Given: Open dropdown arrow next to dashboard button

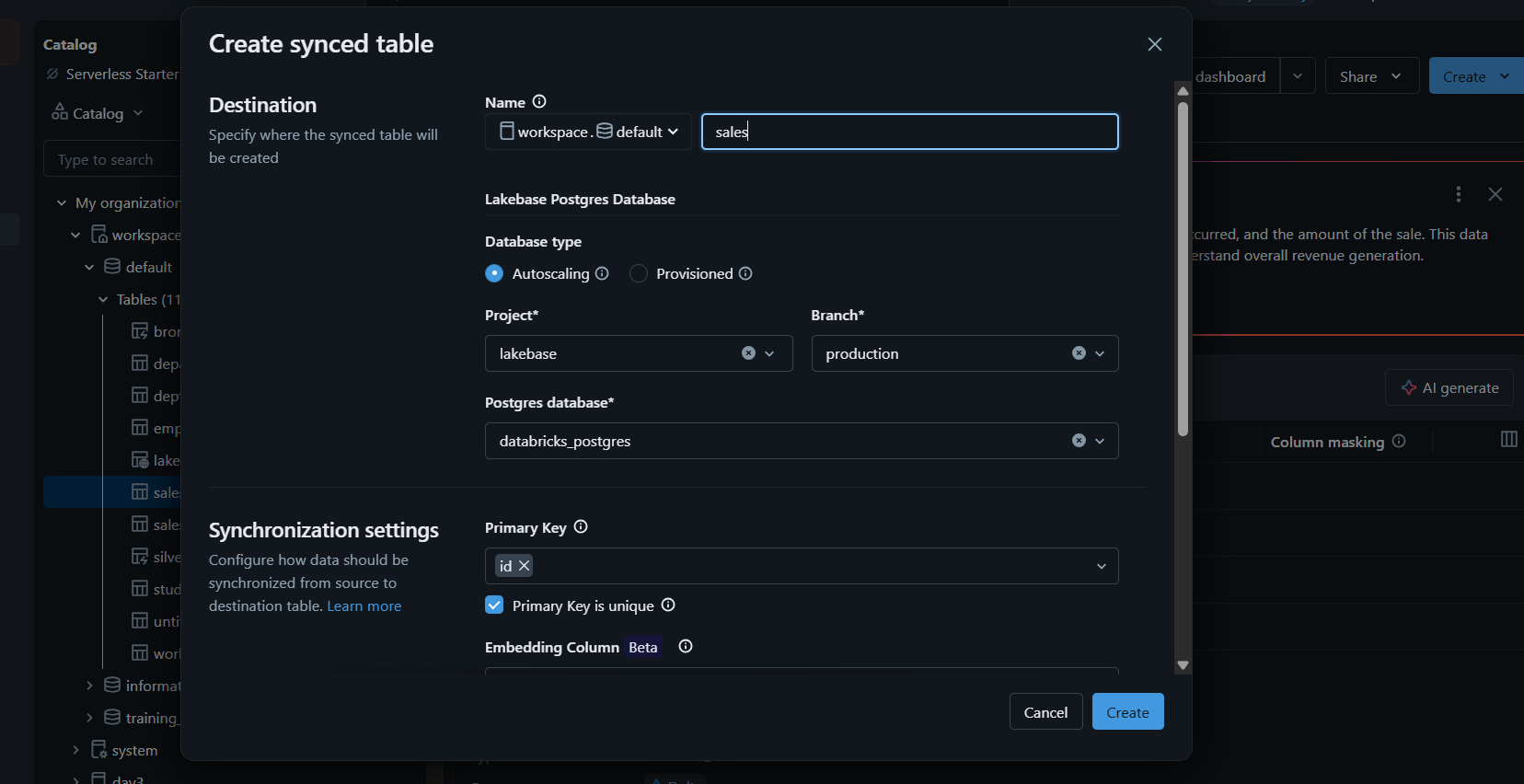Looking at the screenshot, I should tap(1298, 76).
